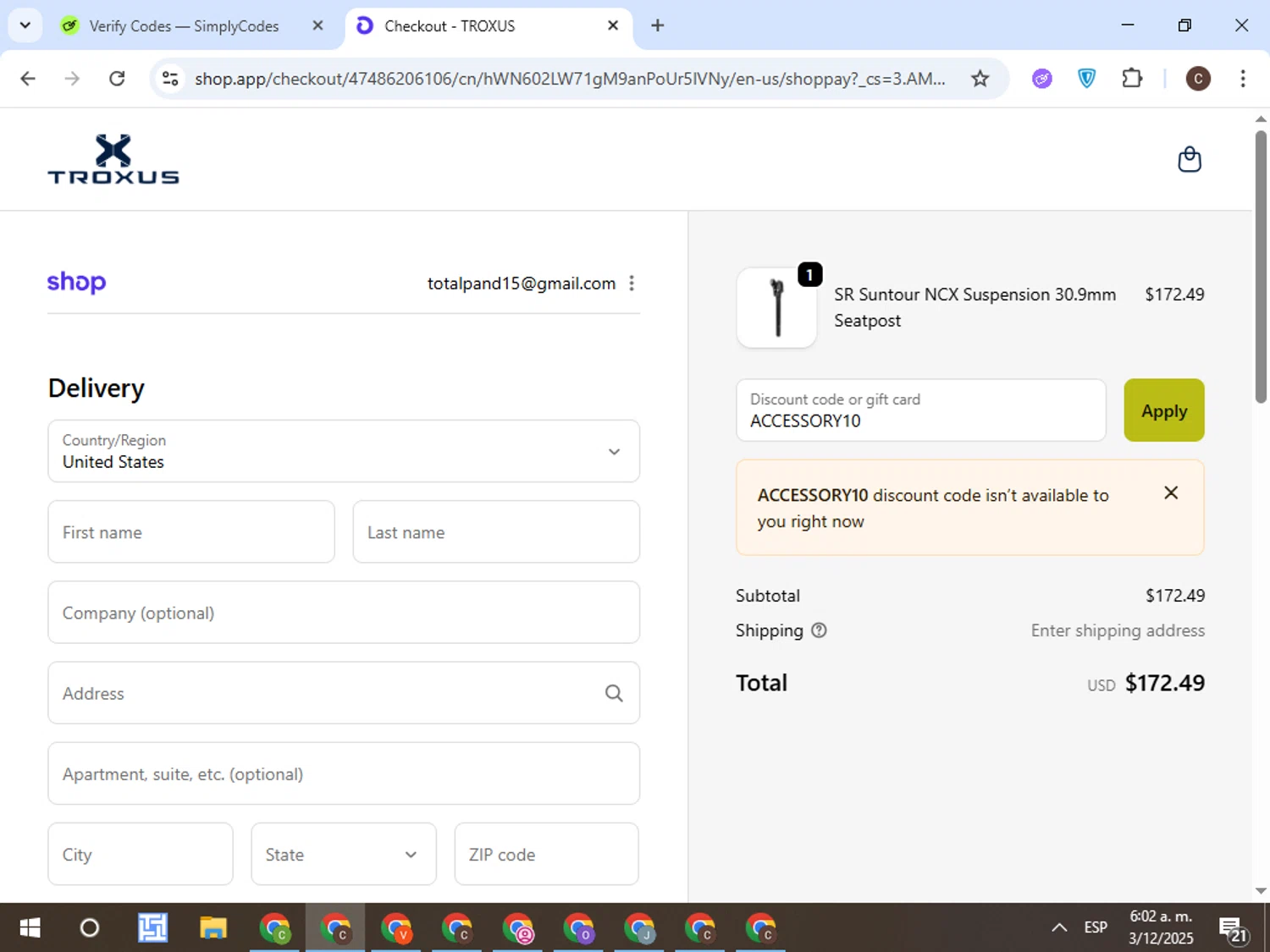Close the Verify Codes SimplyCodes tab
Viewport: 1270px width, 952px height.
click(x=317, y=25)
